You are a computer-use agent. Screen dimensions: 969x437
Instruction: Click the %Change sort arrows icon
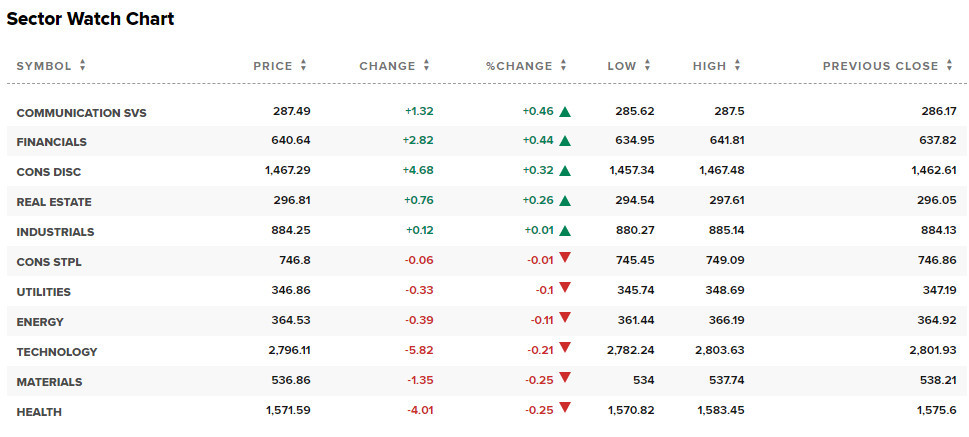[x=563, y=66]
